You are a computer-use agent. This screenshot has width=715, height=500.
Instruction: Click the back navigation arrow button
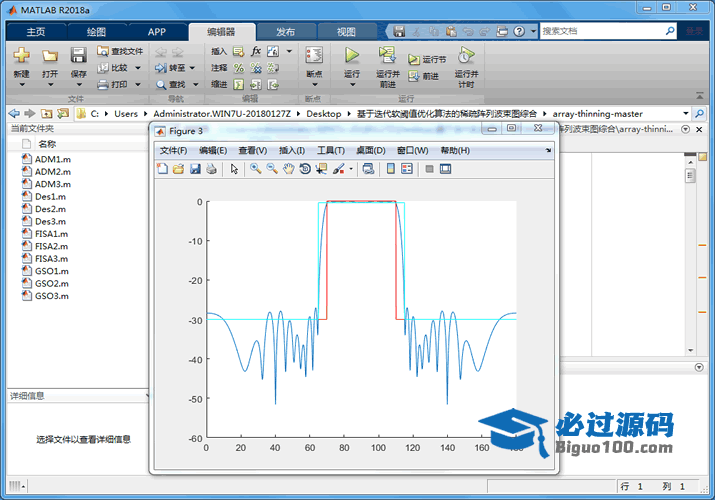click(x=14, y=113)
